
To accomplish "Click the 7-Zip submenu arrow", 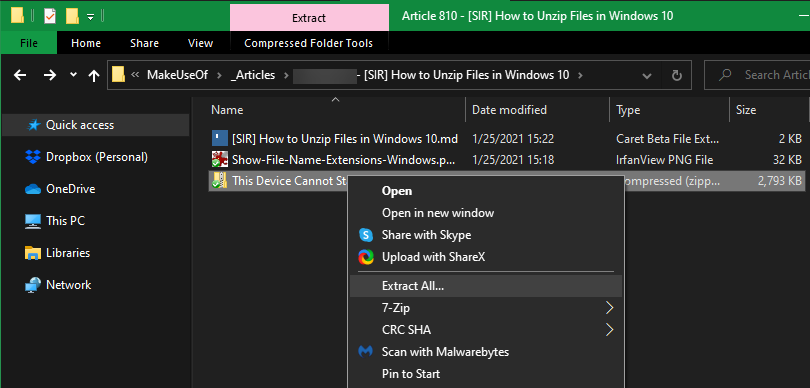I will pos(610,308).
